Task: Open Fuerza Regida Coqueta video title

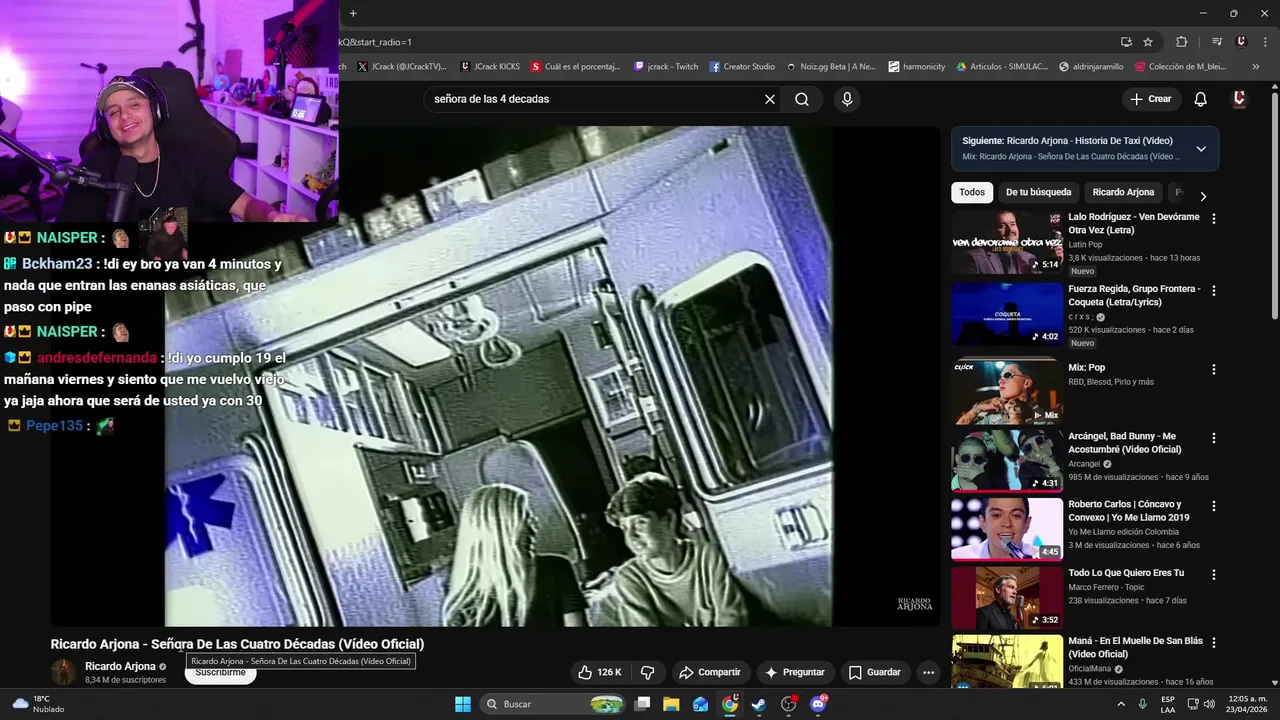Action: click(x=1135, y=295)
